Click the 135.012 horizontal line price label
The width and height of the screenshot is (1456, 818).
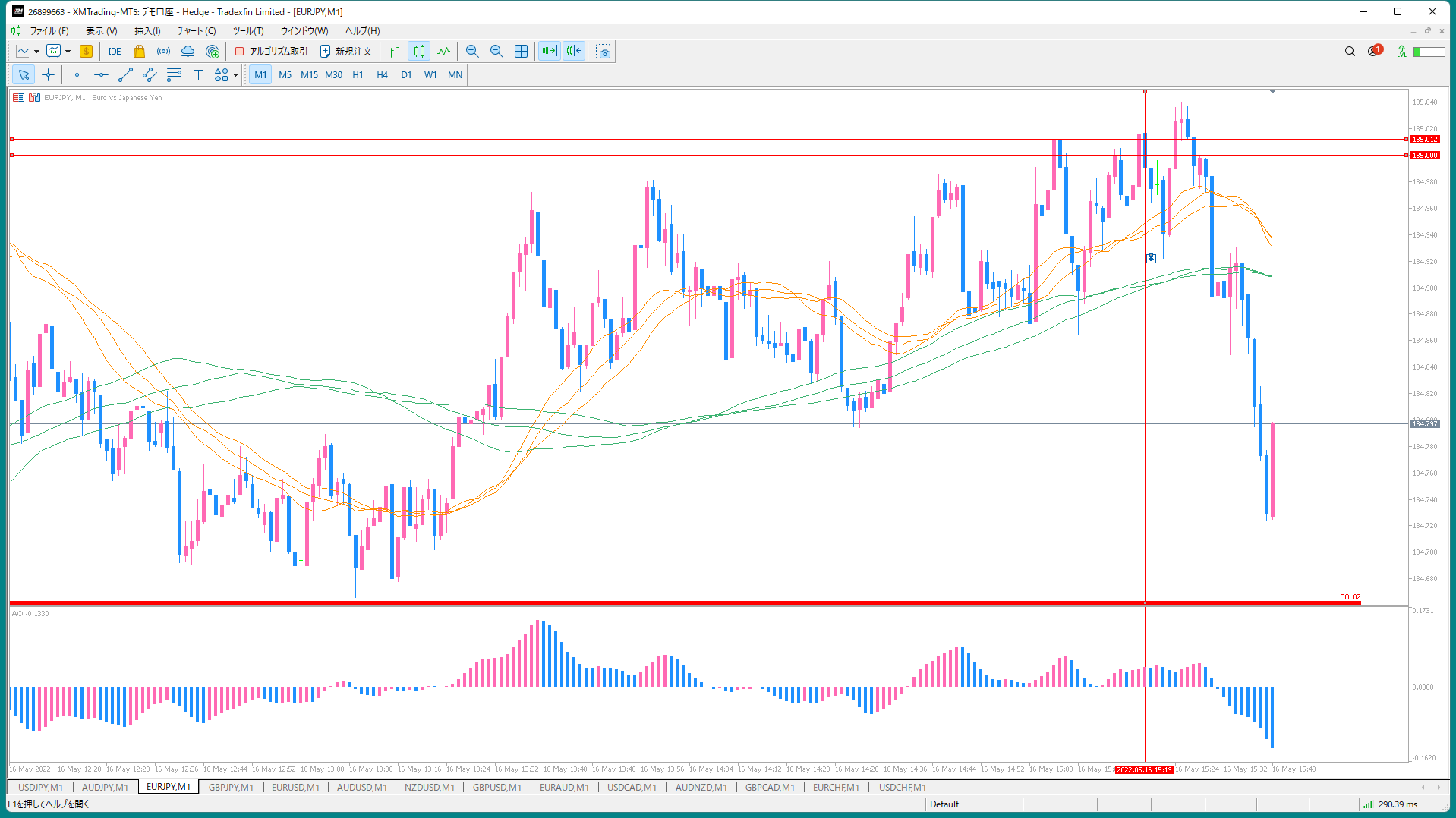1425,140
